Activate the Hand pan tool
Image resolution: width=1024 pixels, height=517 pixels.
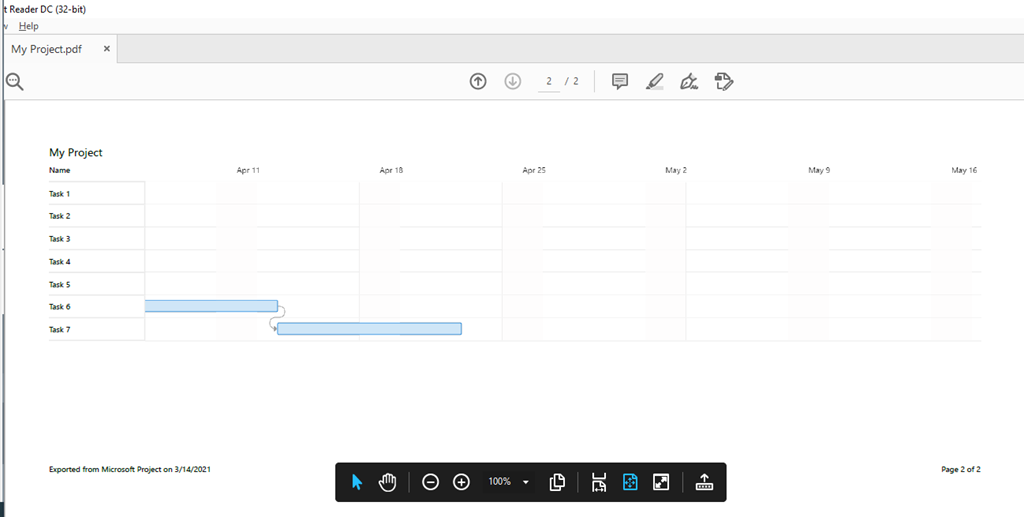[388, 482]
